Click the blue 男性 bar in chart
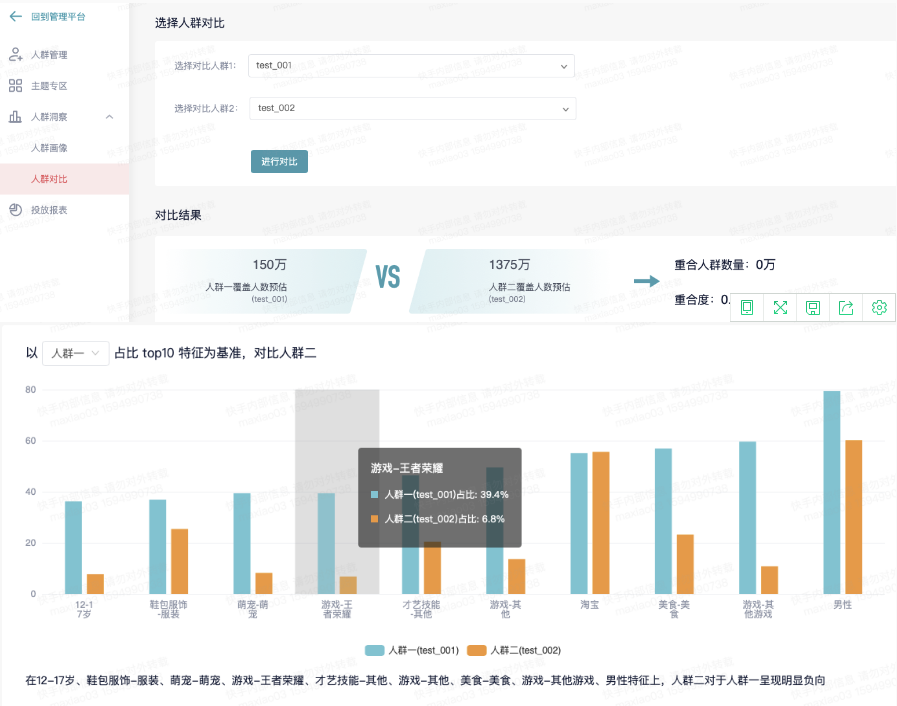897x706 pixels. (x=831, y=492)
